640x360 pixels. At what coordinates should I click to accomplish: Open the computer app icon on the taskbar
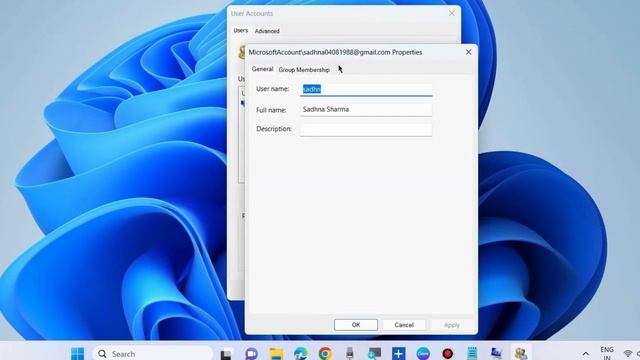tap(496, 353)
